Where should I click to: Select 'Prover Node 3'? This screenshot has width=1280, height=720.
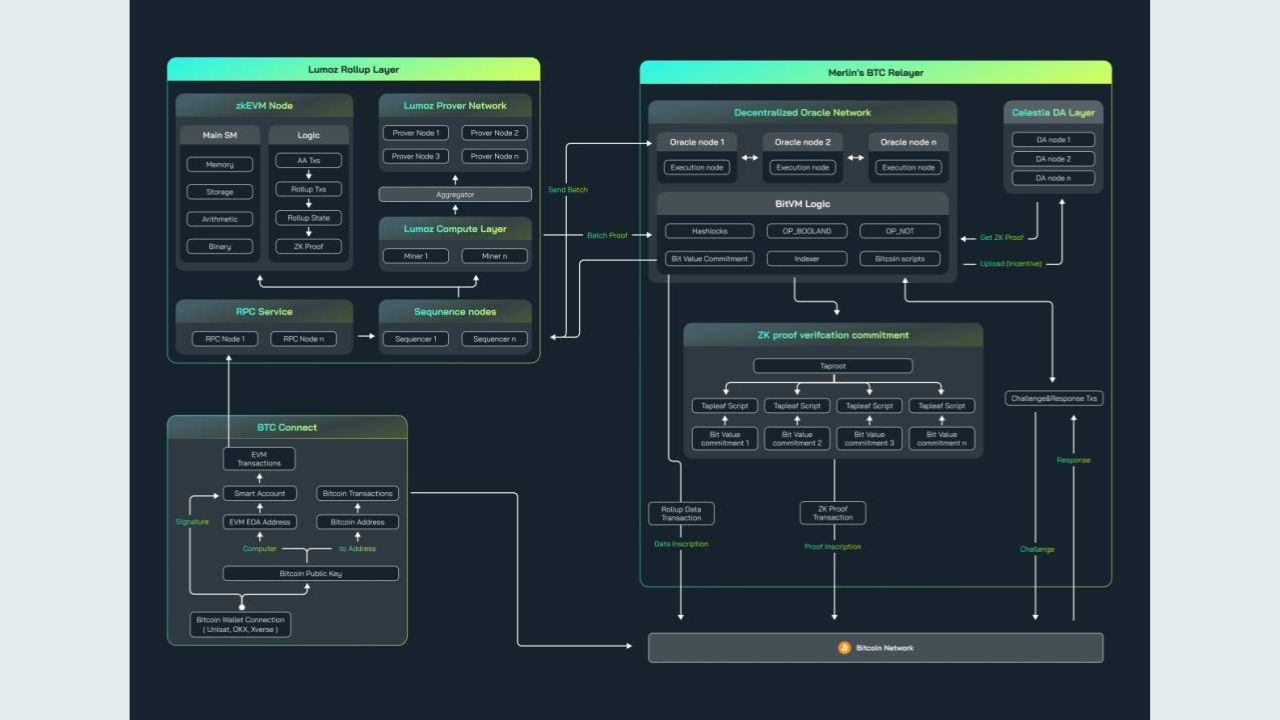click(x=416, y=156)
